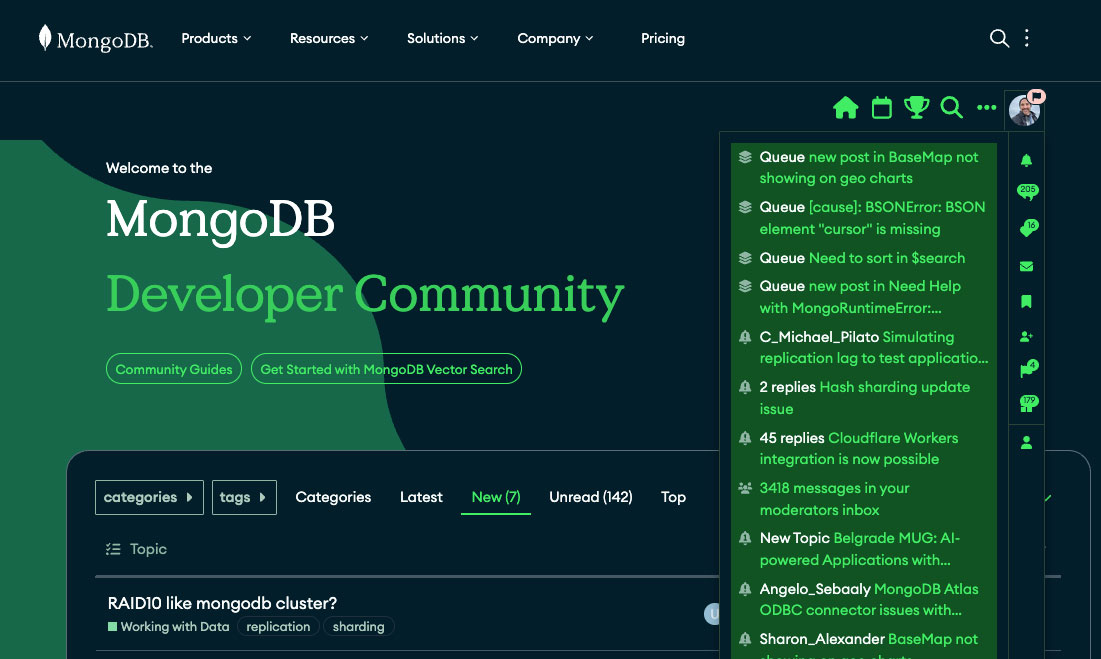1101x659 pixels.
Task: Click the replication tag
Action: 278,627
